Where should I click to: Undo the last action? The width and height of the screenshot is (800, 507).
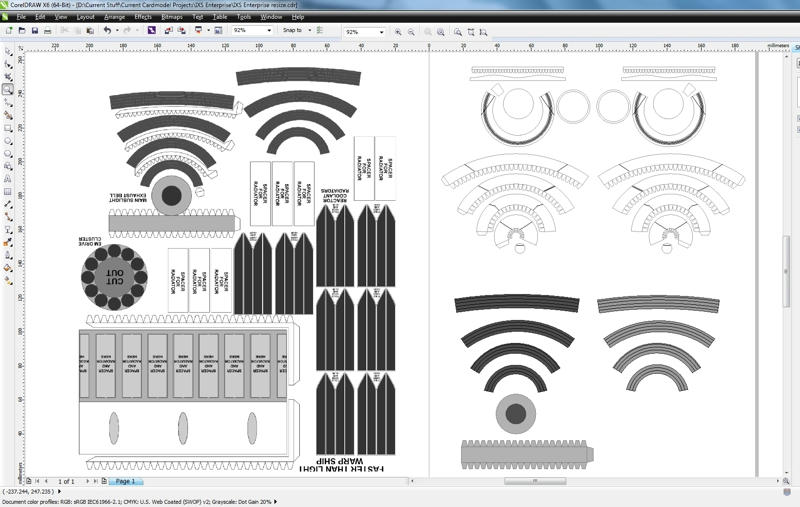[107, 31]
